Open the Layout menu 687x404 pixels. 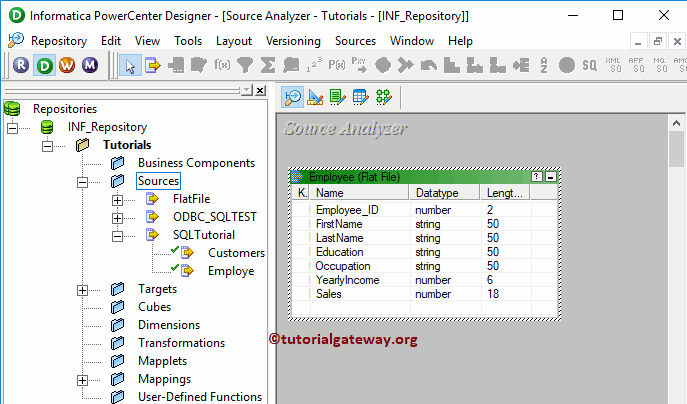coord(234,41)
